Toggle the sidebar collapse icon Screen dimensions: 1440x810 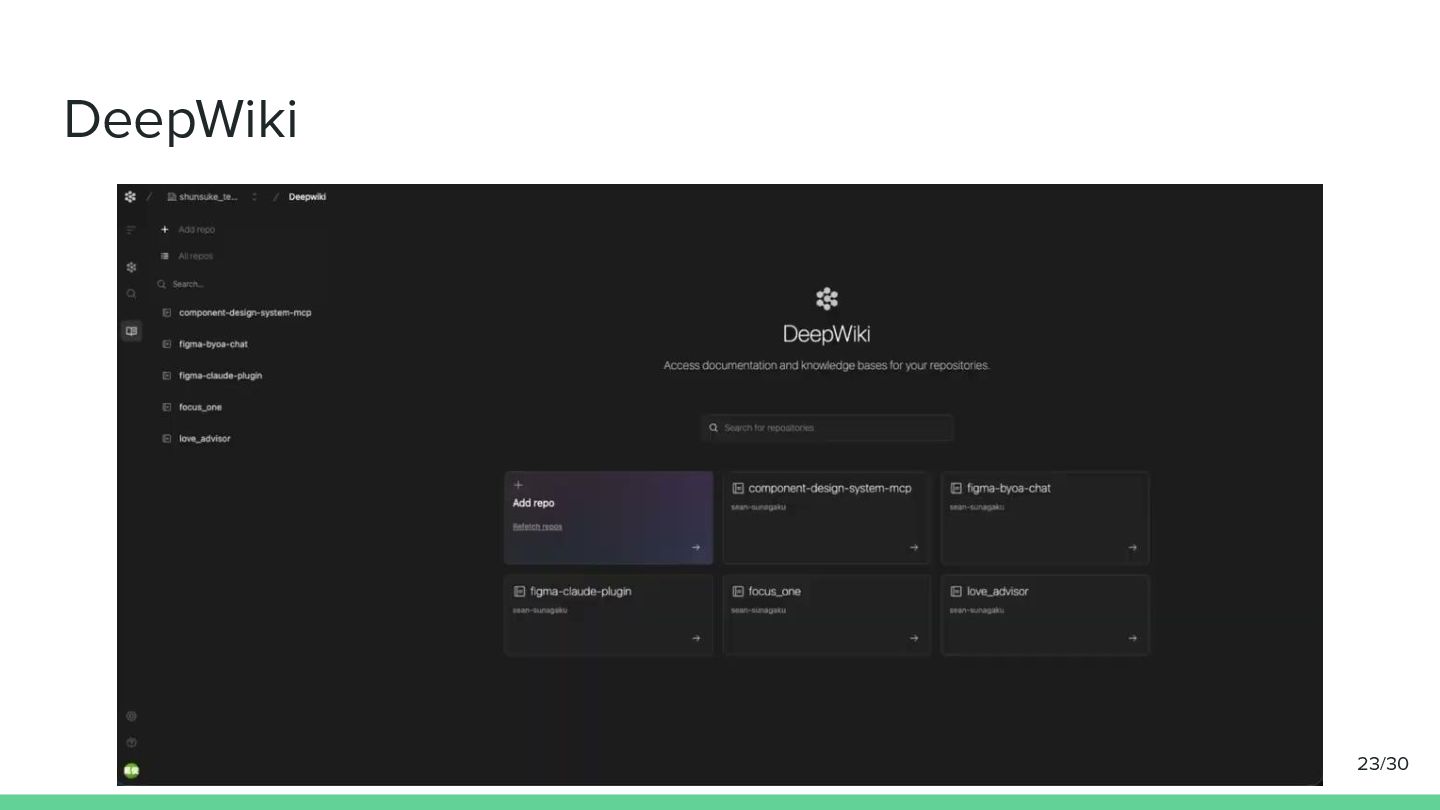(130, 230)
